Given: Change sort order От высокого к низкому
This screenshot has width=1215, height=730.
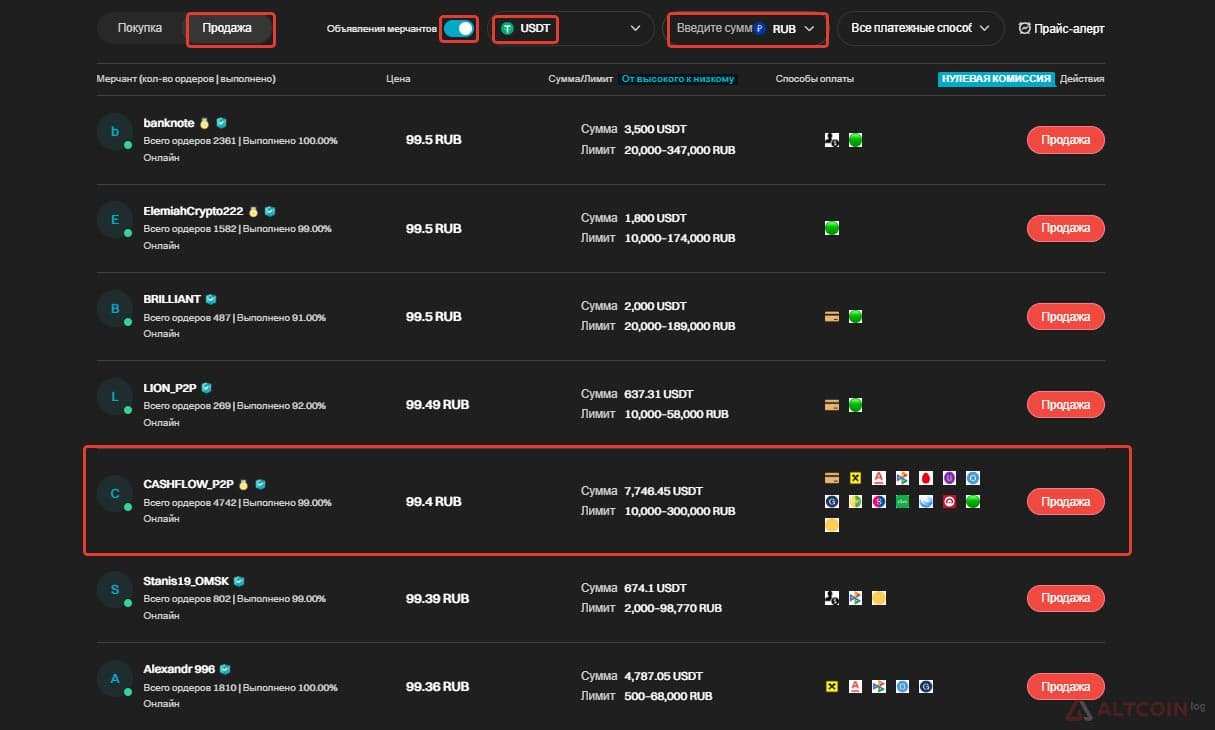Looking at the screenshot, I should click(678, 79).
